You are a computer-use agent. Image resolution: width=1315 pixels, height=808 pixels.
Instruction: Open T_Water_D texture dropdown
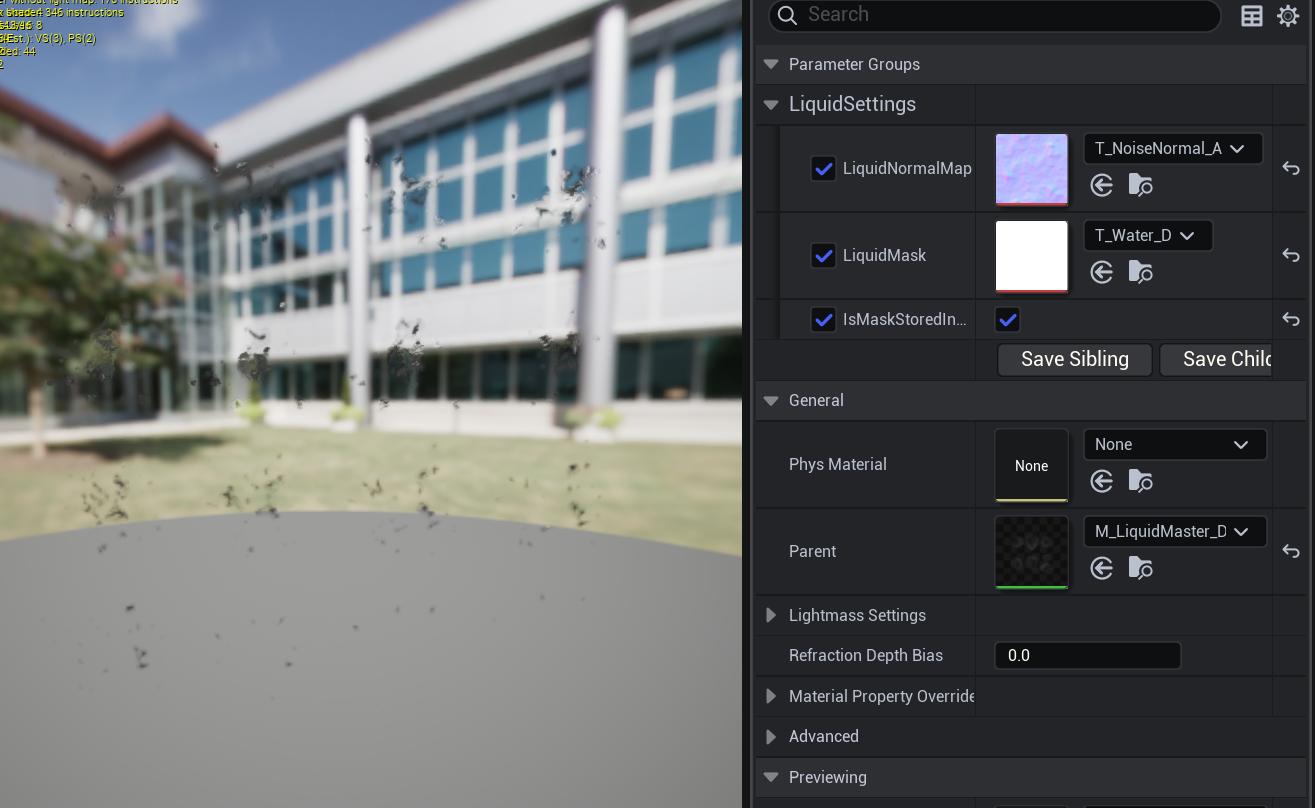pyautogui.click(x=1148, y=236)
